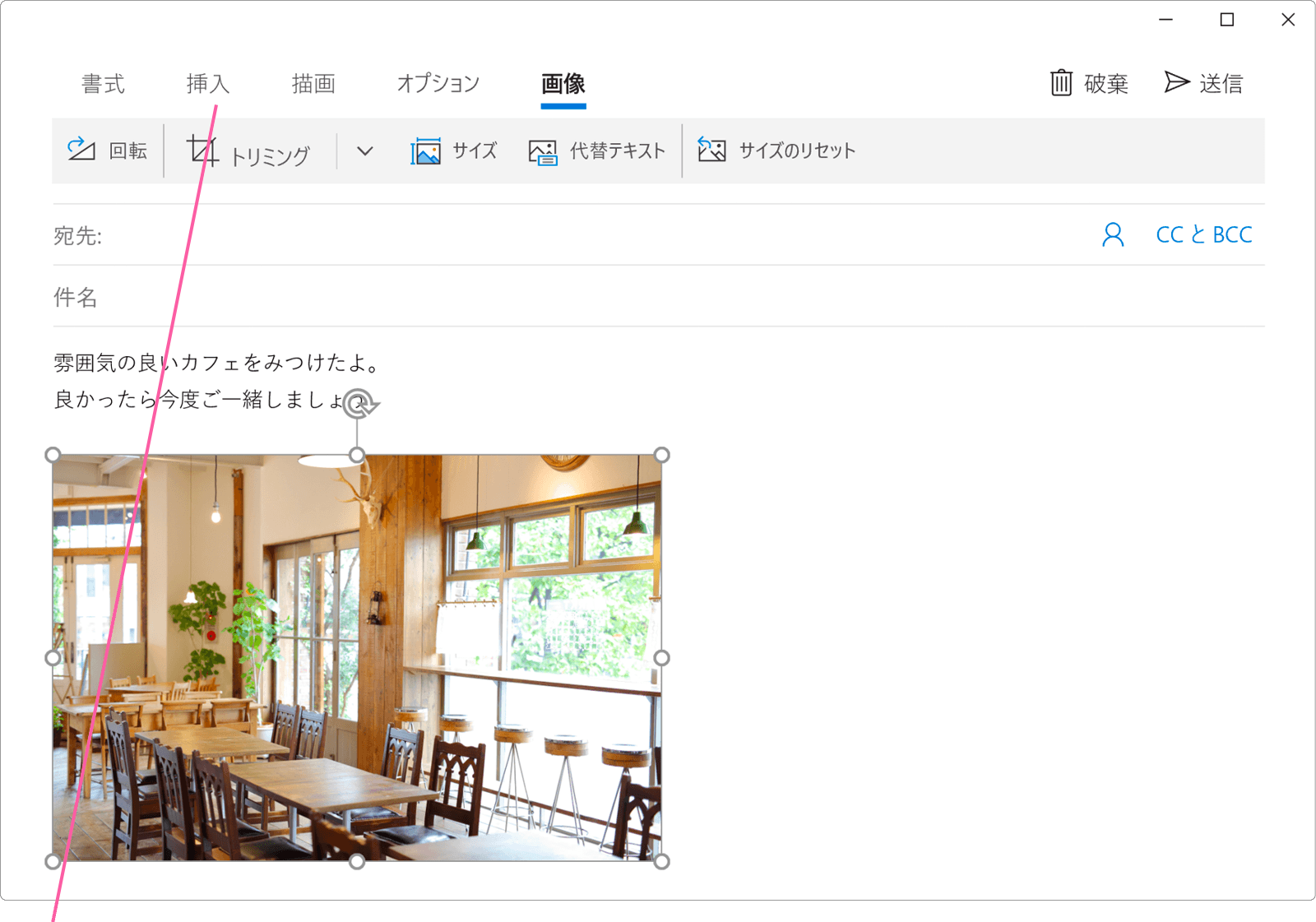Click the bottom-middle image resize handle

click(357, 861)
